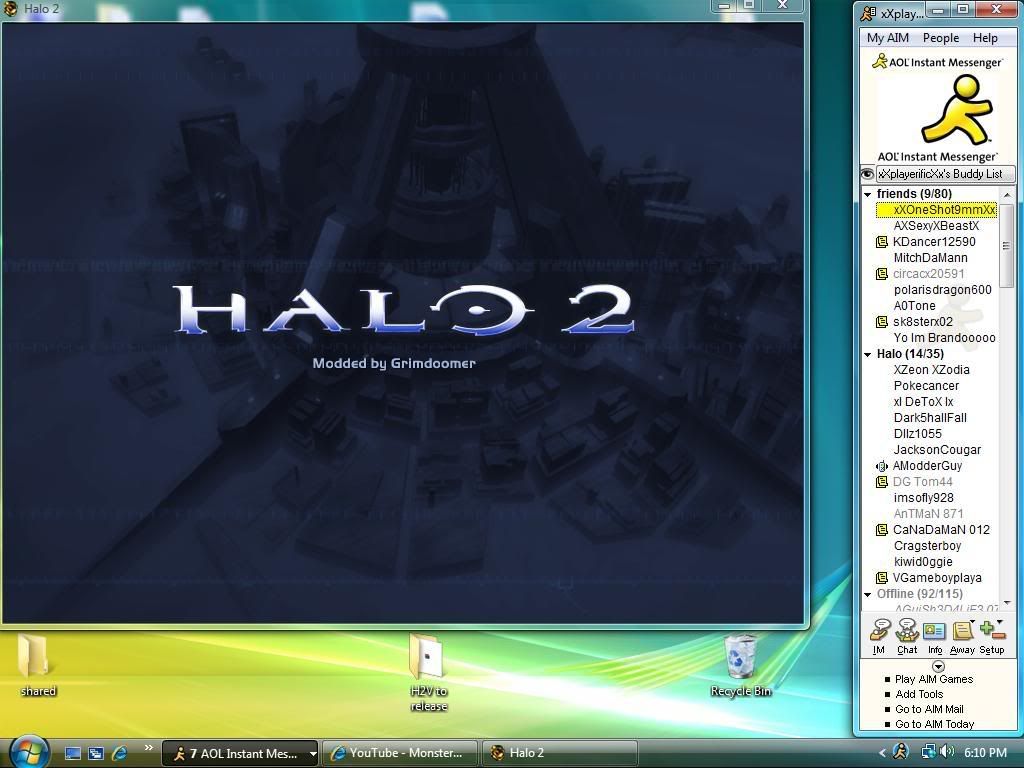Select the shared folder on the desktop
Screen dimensions: 1024x768
click(37, 665)
